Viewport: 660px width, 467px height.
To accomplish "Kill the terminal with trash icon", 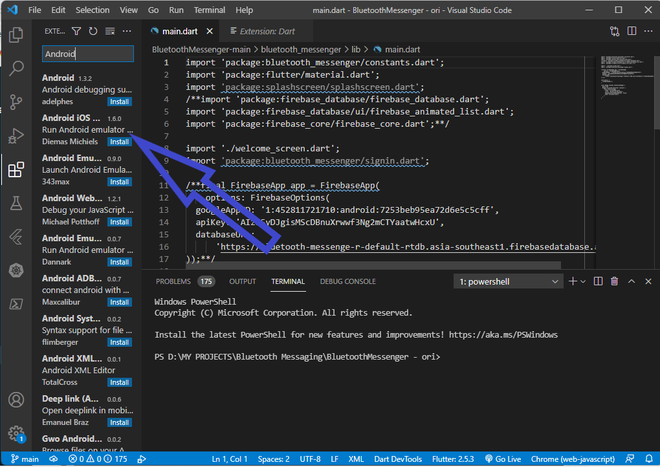I will coord(615,281).
